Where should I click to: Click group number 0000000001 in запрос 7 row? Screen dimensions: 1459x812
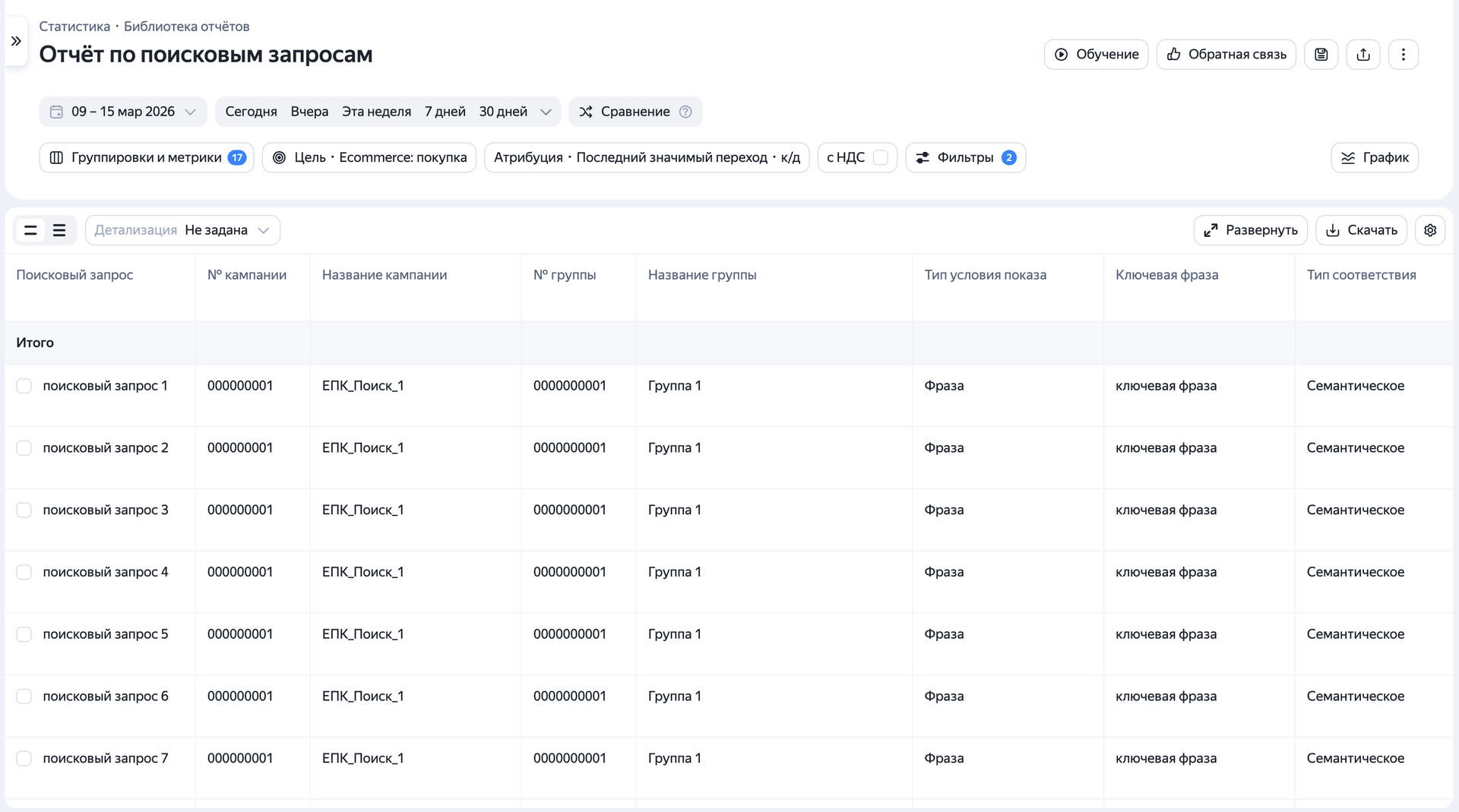click(570, 758)
